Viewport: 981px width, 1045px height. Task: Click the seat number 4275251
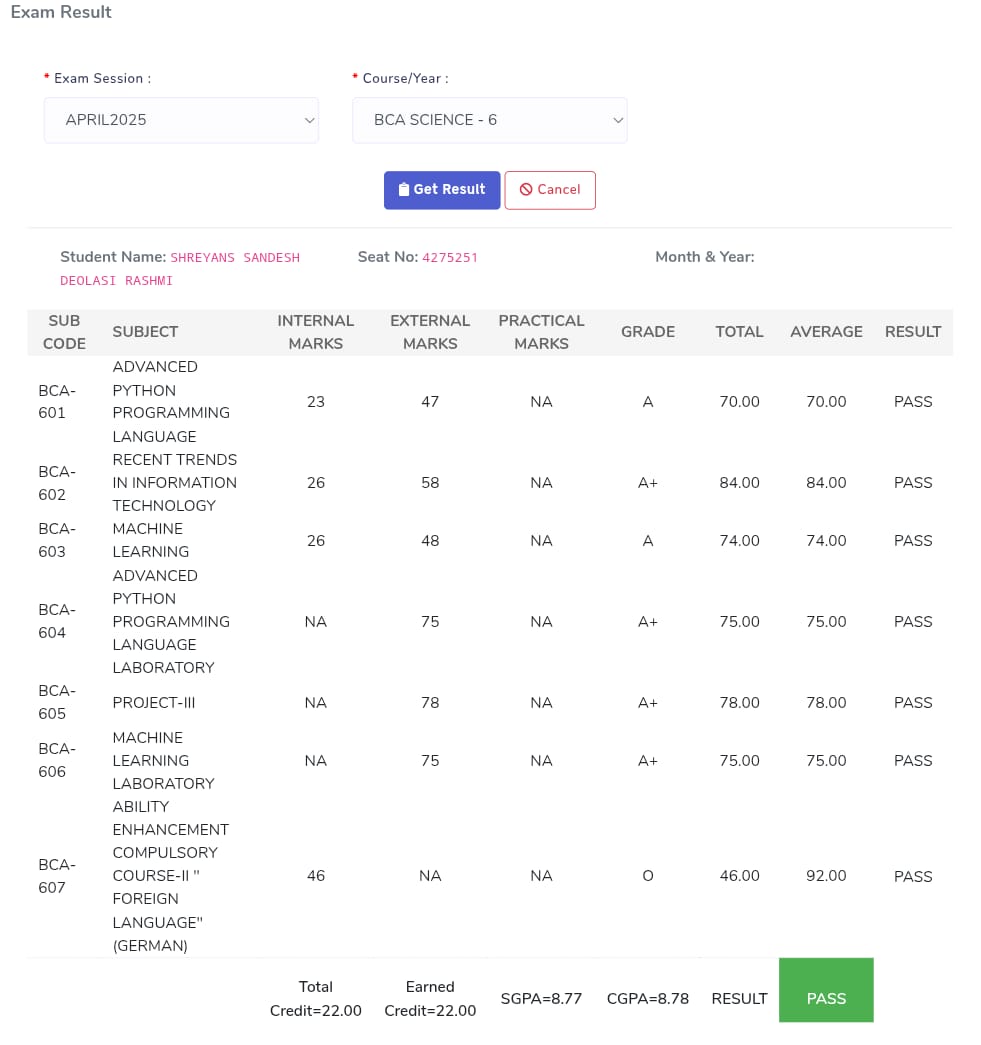tap(450, 258)
